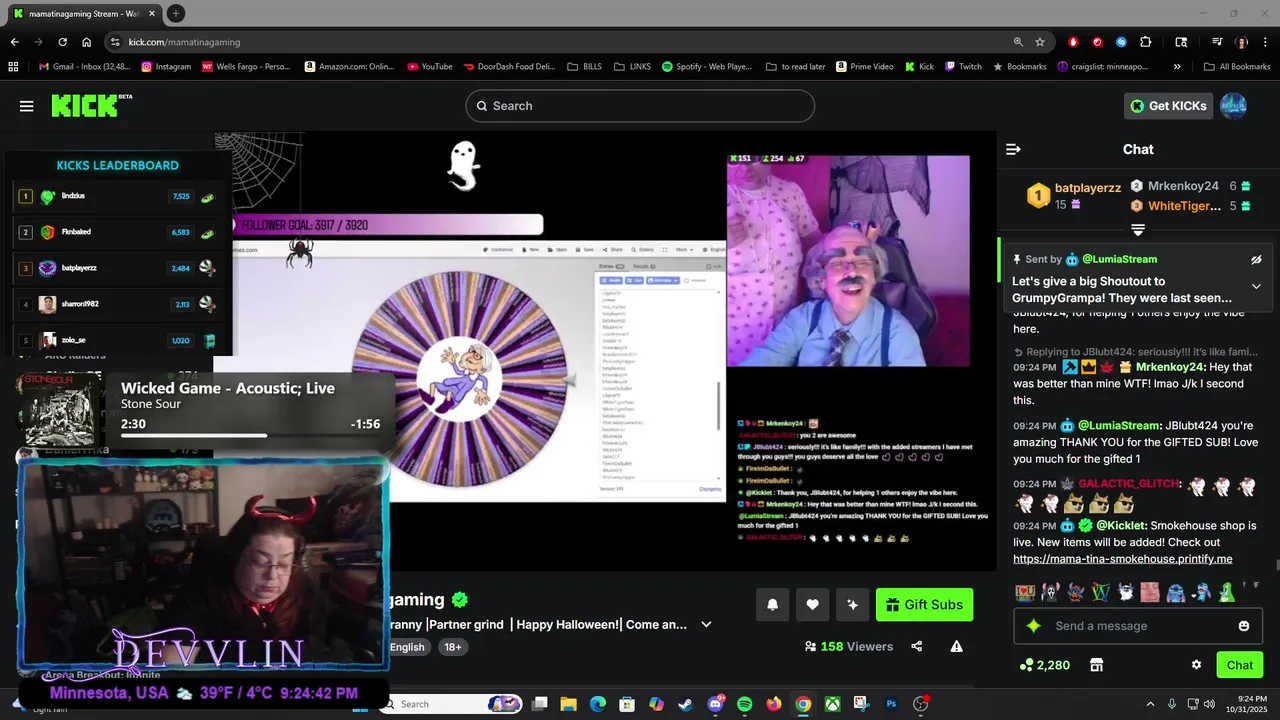The height and width of the screenshot is (720, 1280).
Task: Open the emoji picker in chat
Action: click(1244, 626)
